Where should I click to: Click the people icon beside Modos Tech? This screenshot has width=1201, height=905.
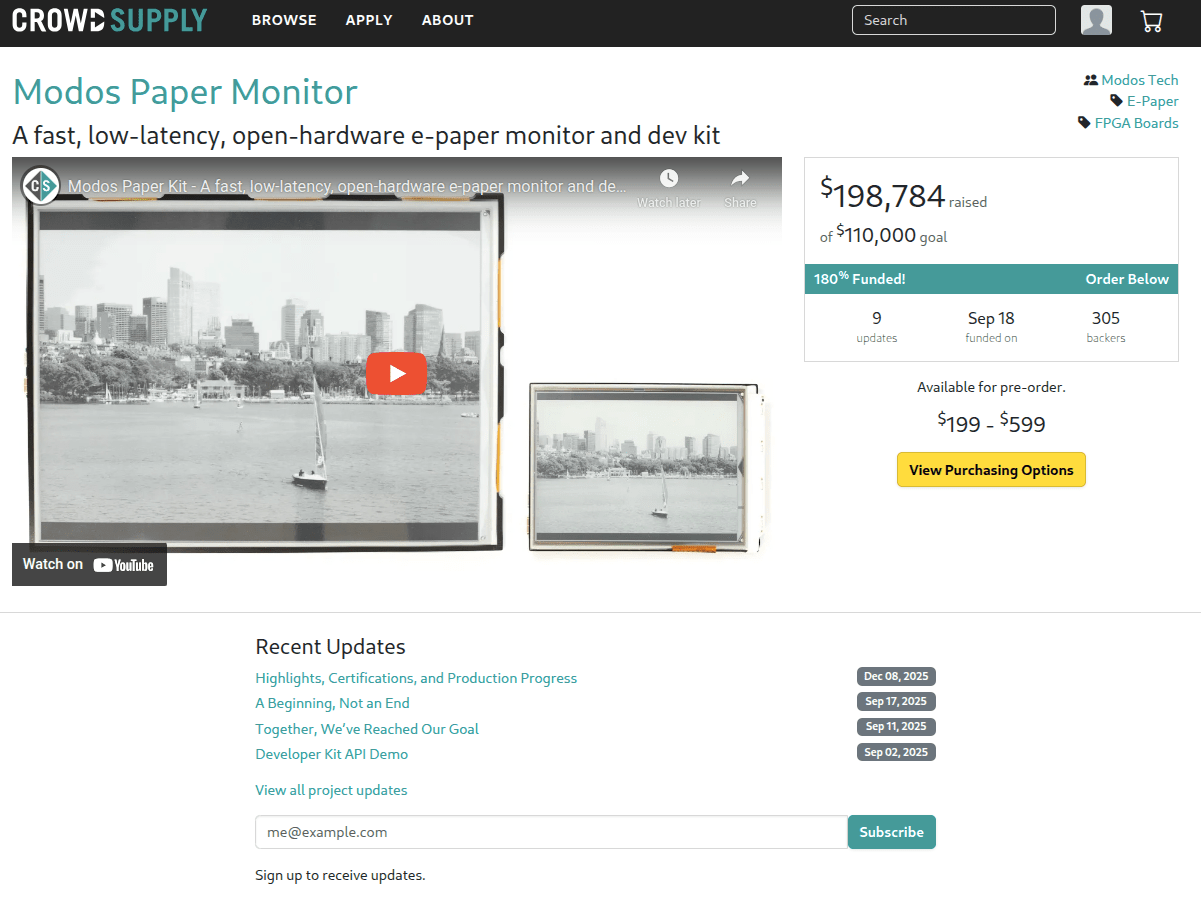[x=1090, y=80]
